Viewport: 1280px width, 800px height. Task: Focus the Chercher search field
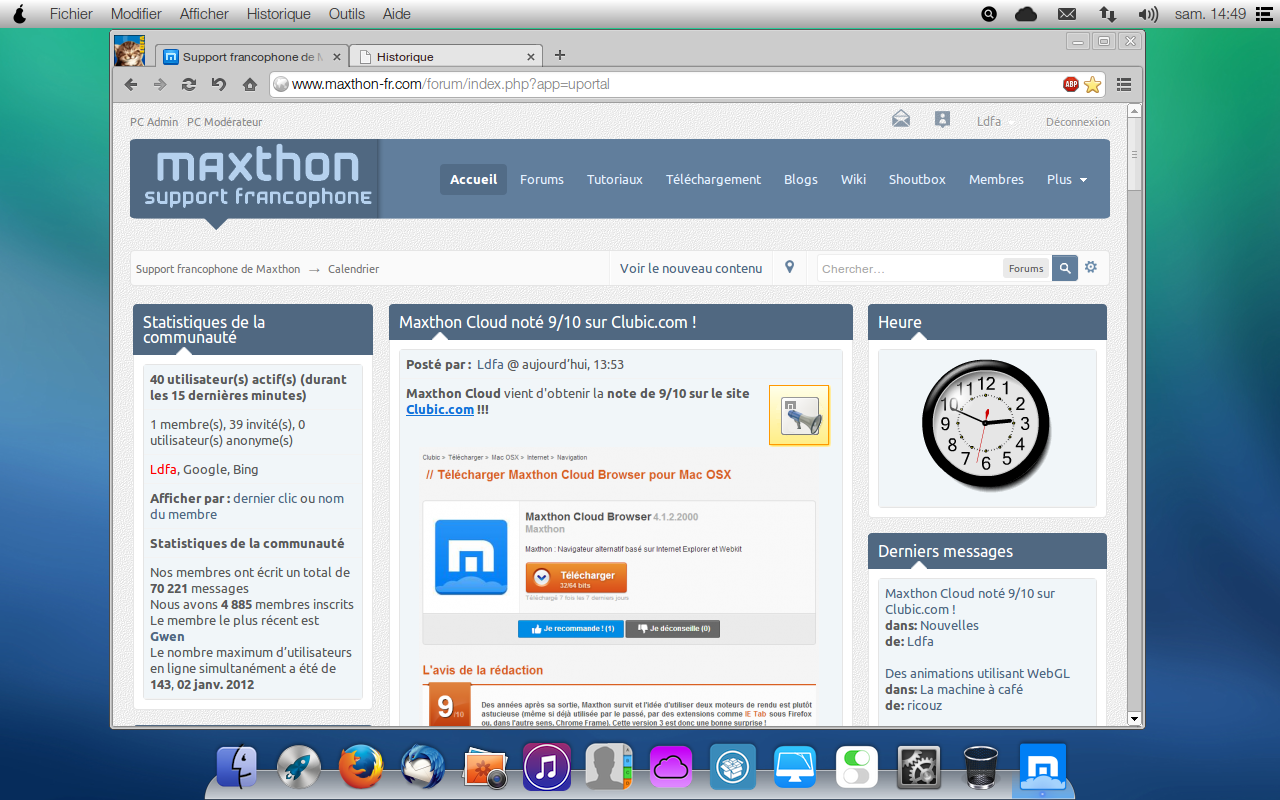pos(910,268)
